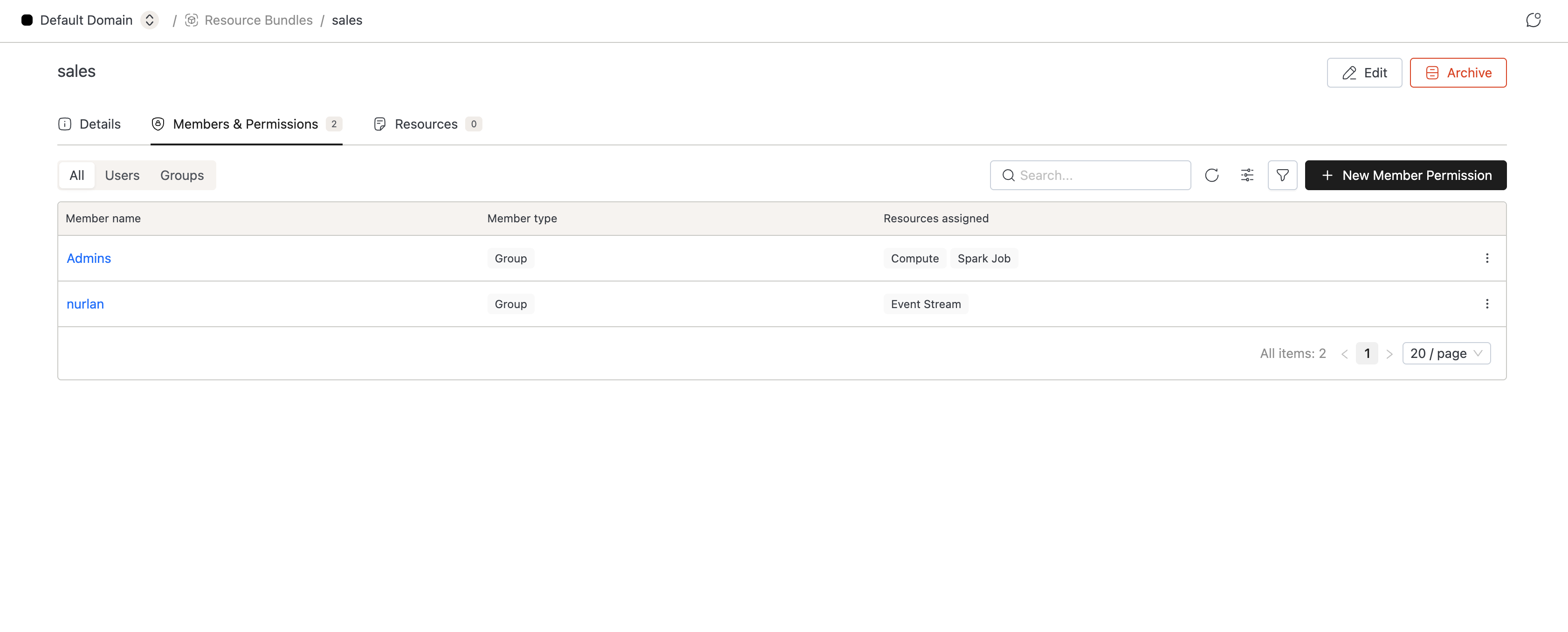Image resolution: width=1568 pixels, height=632 pixels.
Task: Switch the member filter to Groups
Action: tap(181, 175)
